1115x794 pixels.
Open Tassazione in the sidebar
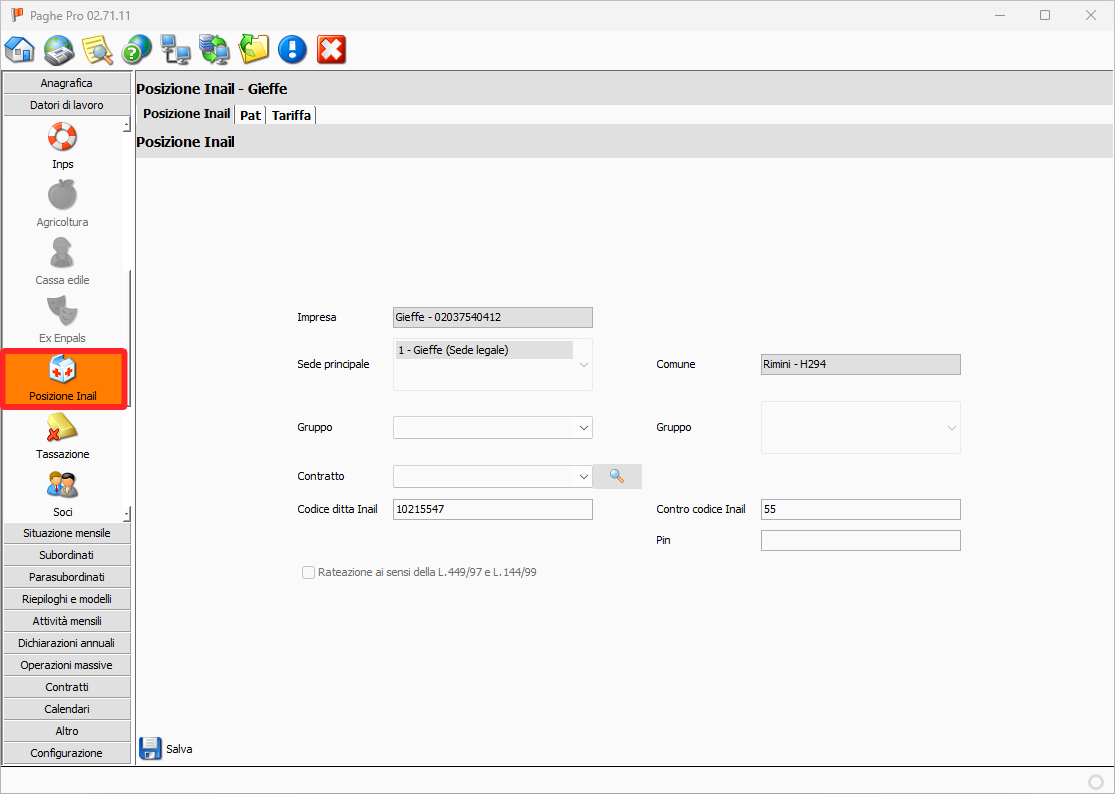click(x=63, y=435)
